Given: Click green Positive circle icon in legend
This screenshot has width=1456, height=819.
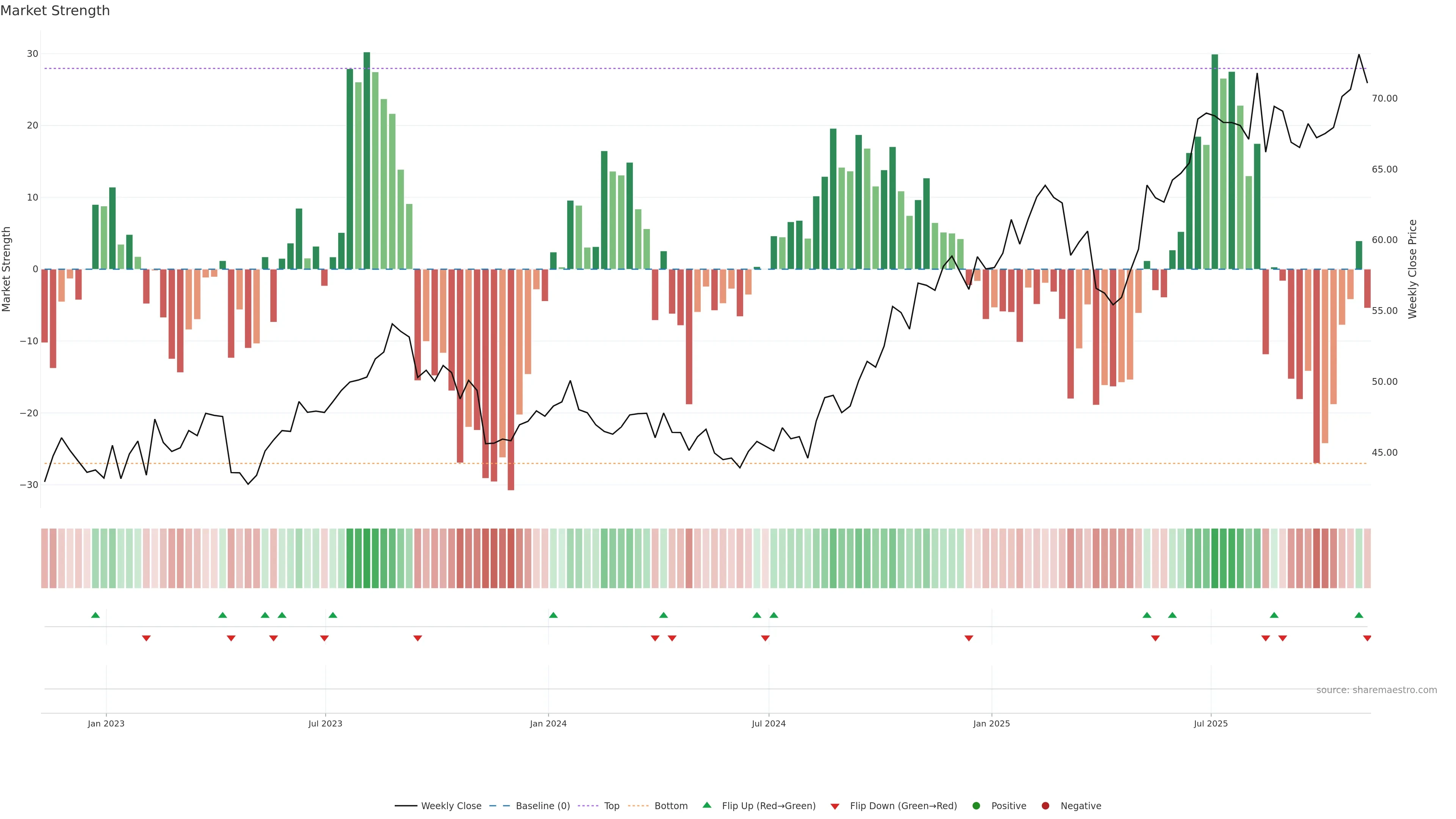Looking at the screenshot, I should tap(976, 806).
